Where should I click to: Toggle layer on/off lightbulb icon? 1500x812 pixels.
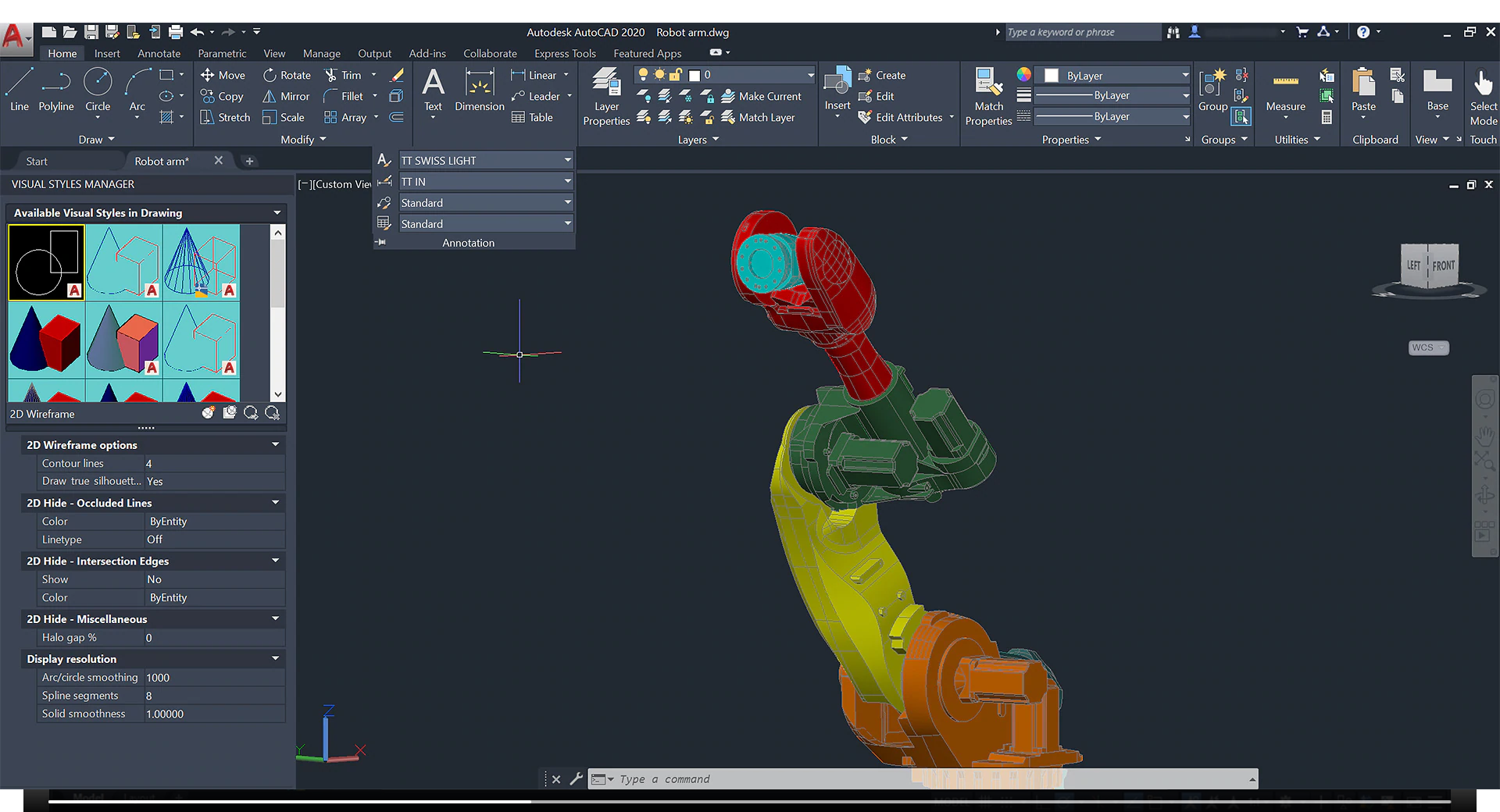coord(643,74)
